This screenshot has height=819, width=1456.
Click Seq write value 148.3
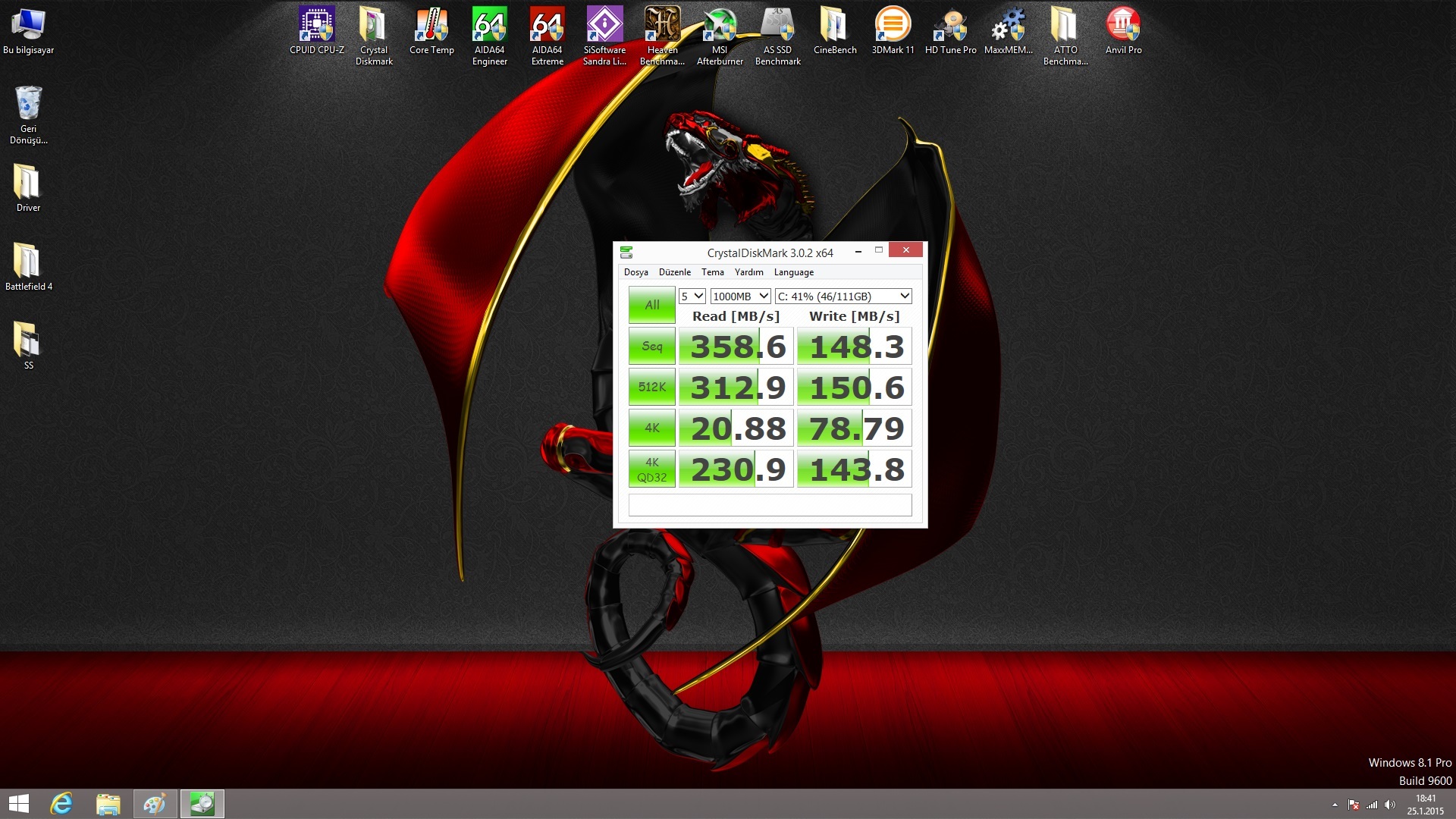tap(854, 347)
